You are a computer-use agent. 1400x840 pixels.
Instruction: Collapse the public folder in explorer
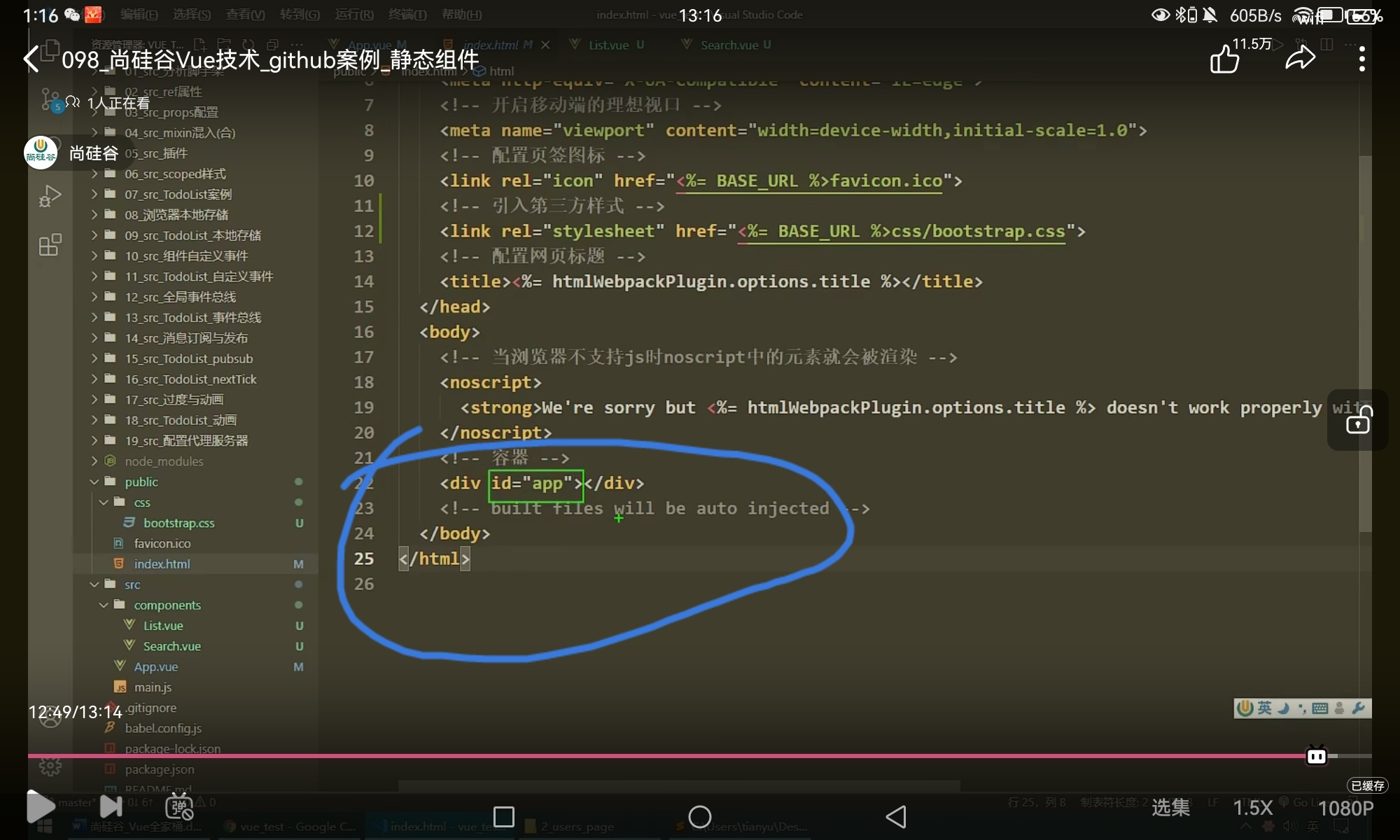click(141, 482)
